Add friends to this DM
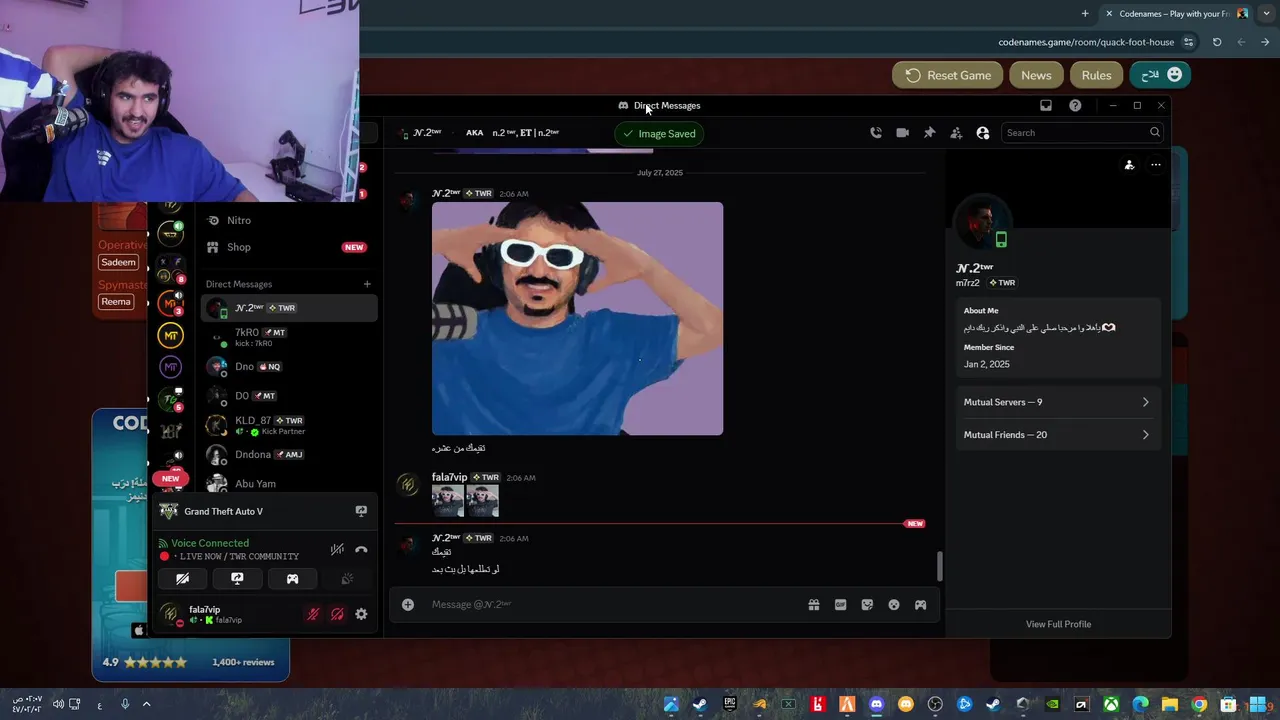The width and height of the screenshot is (1280, 720). [956, 133]
